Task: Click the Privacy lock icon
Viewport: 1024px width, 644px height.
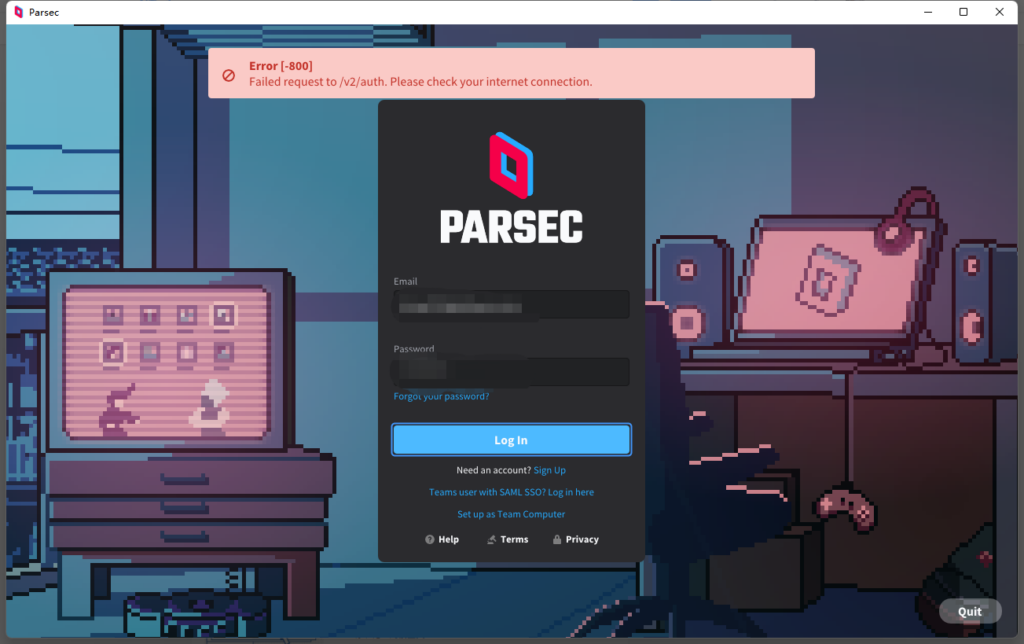Action: [x=556, y=539]
